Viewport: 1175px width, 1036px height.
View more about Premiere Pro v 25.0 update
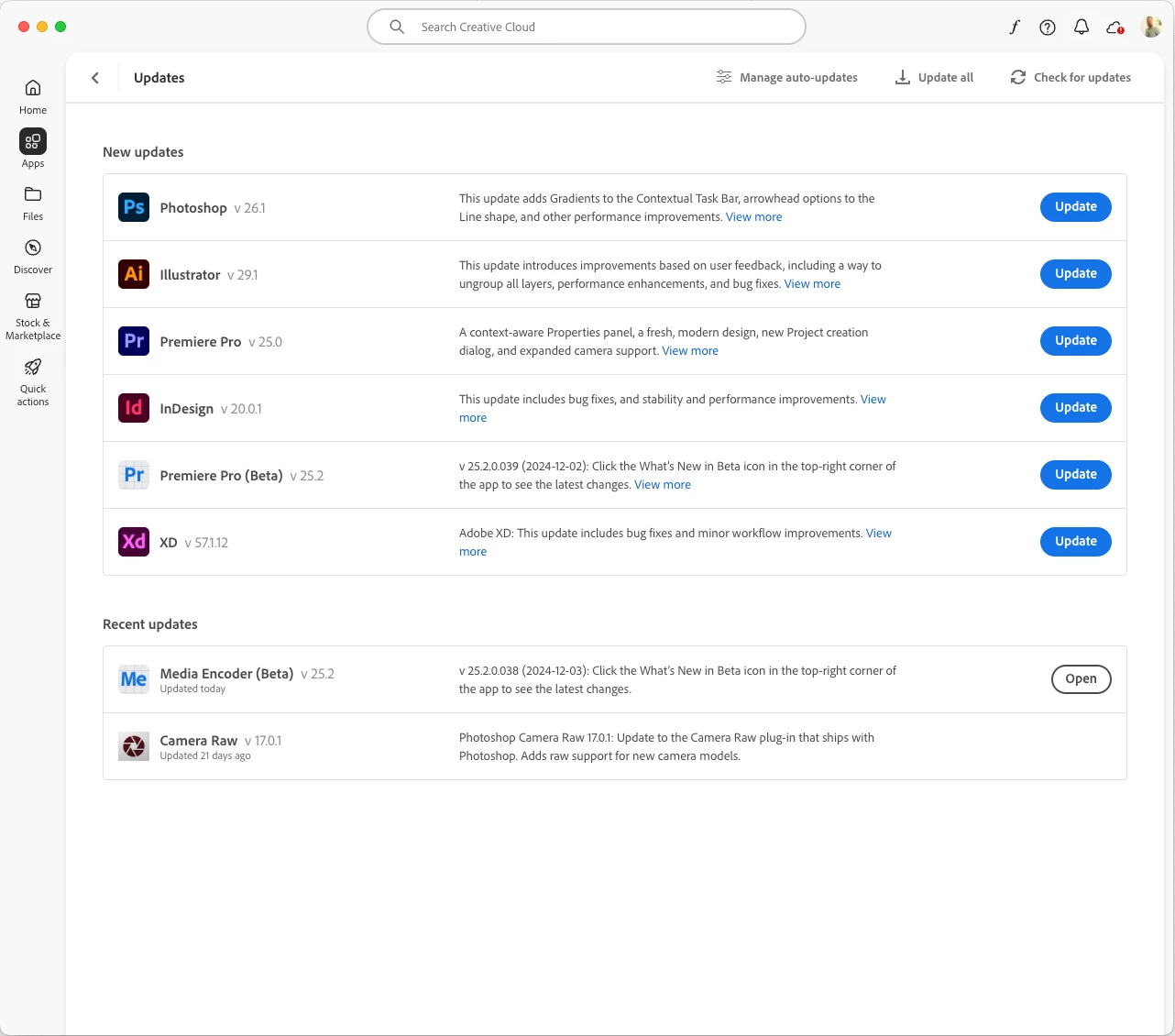pyautogui.click(x=690, y=351)
